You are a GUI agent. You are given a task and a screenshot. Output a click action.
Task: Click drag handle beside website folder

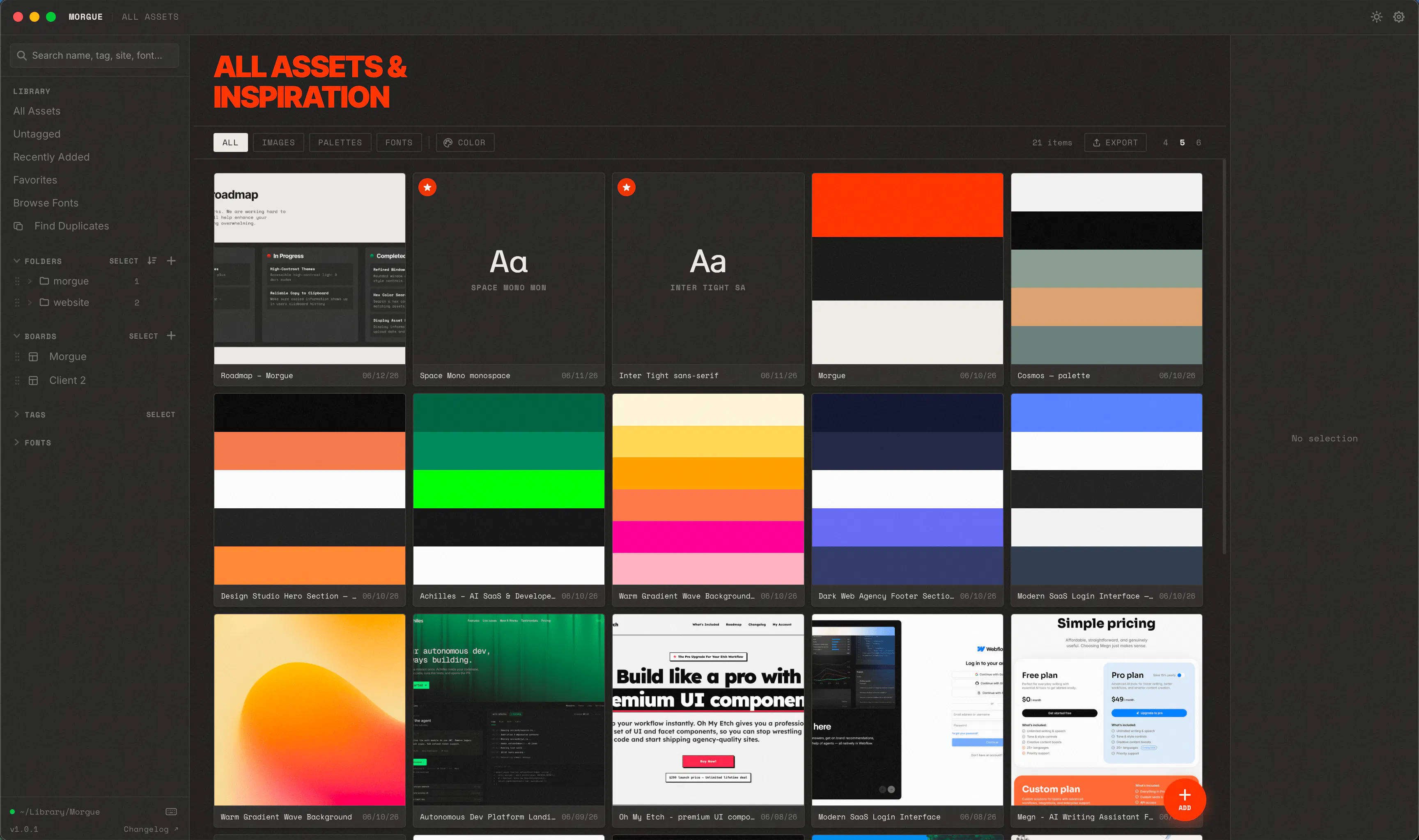[17, 302]
